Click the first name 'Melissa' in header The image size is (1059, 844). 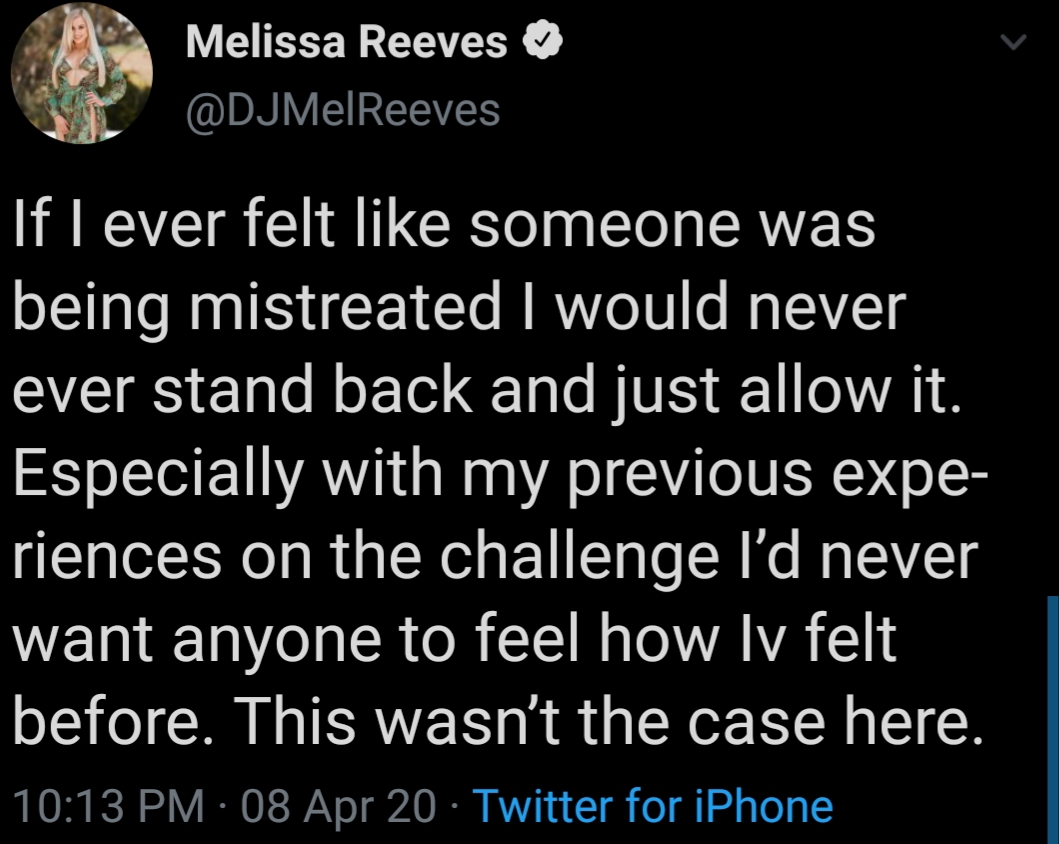[x=266, y=42]
